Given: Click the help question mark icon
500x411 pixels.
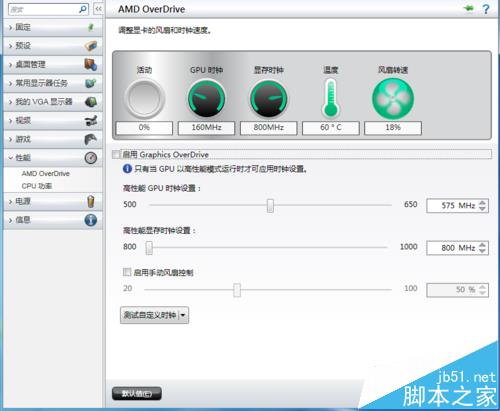Looking at the screenshot, I should click(x=486, y=9).
